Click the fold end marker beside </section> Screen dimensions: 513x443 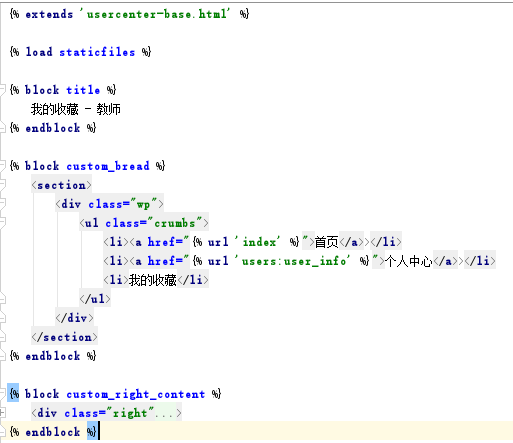coord(2,337)
